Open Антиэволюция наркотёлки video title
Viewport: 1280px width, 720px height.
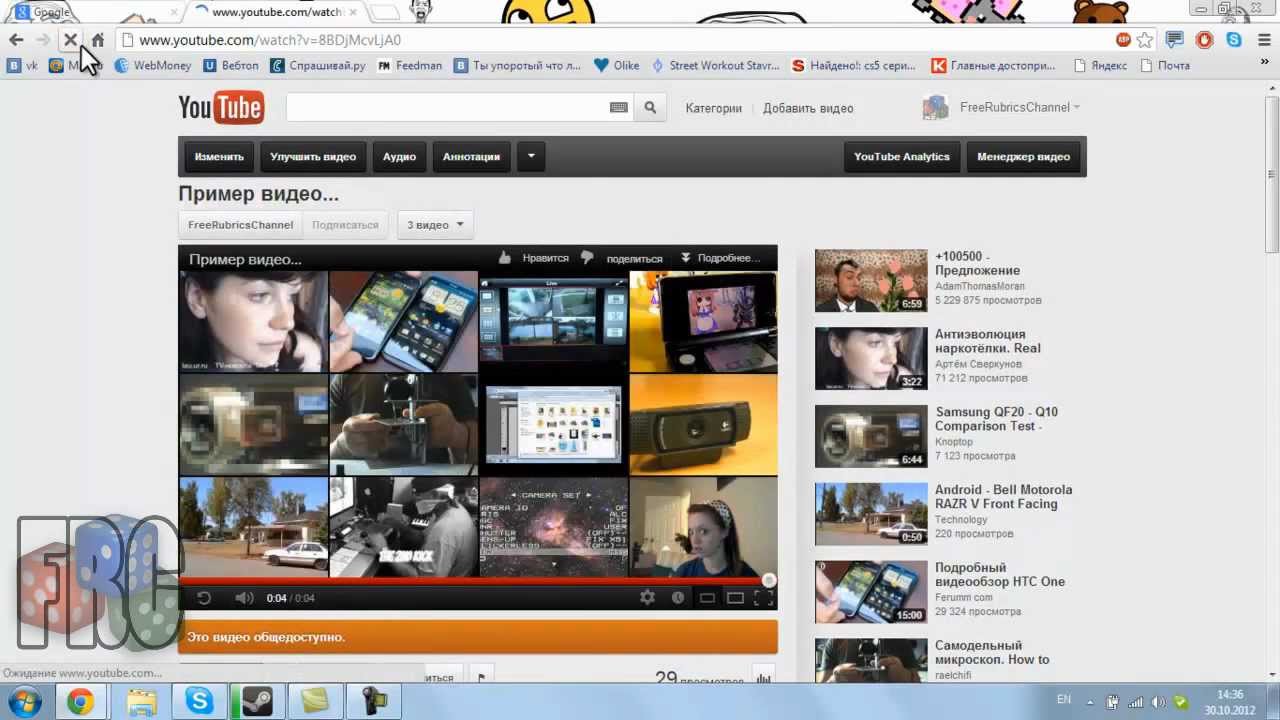(x=988, y=341)
